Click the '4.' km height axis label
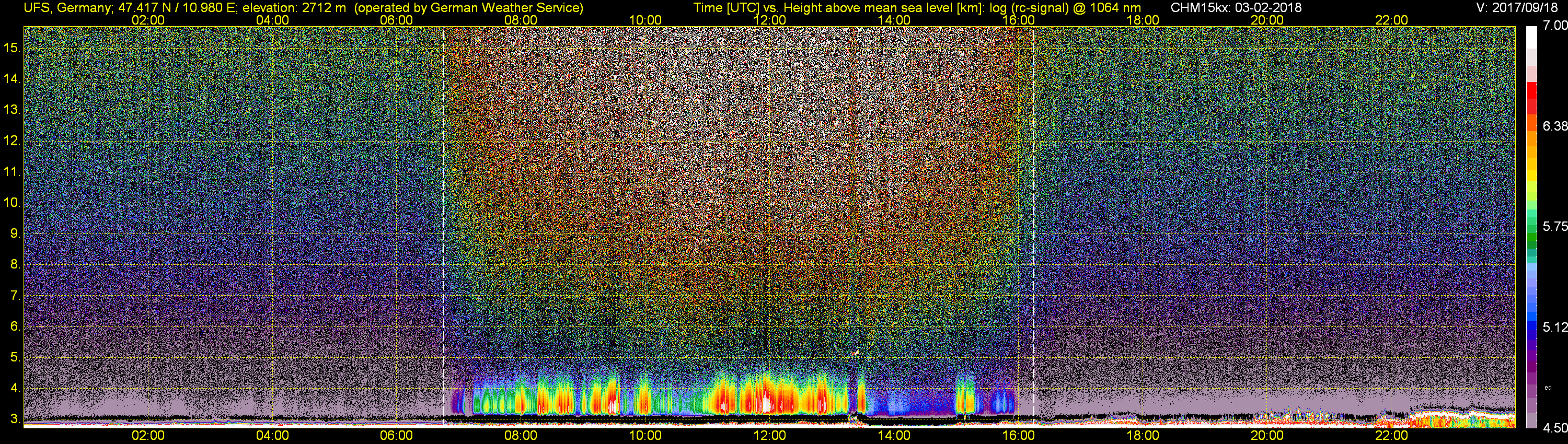This screenshot has height=444, width=1568. click(15, 388)
